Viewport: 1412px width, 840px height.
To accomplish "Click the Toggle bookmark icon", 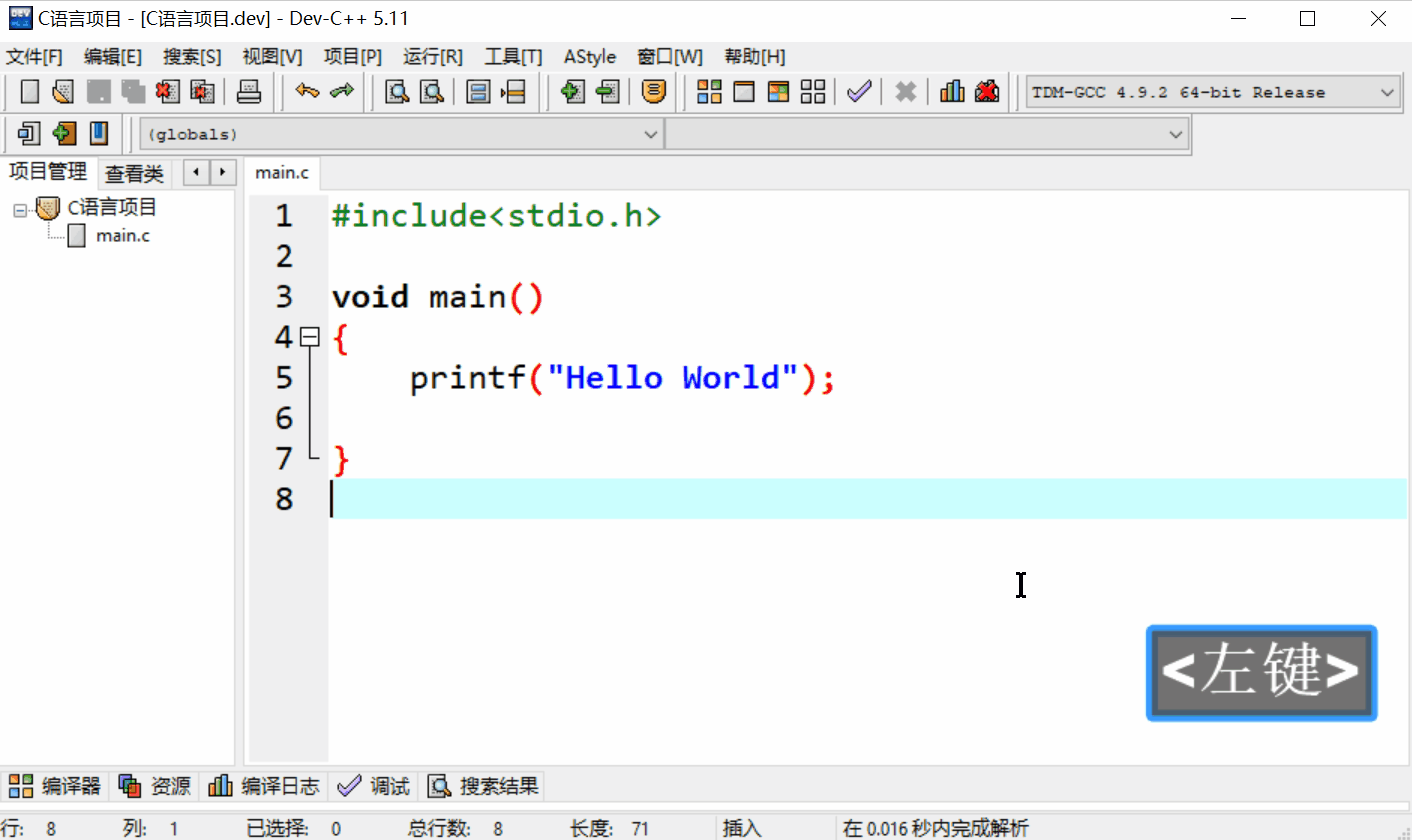I will [64, 133].
